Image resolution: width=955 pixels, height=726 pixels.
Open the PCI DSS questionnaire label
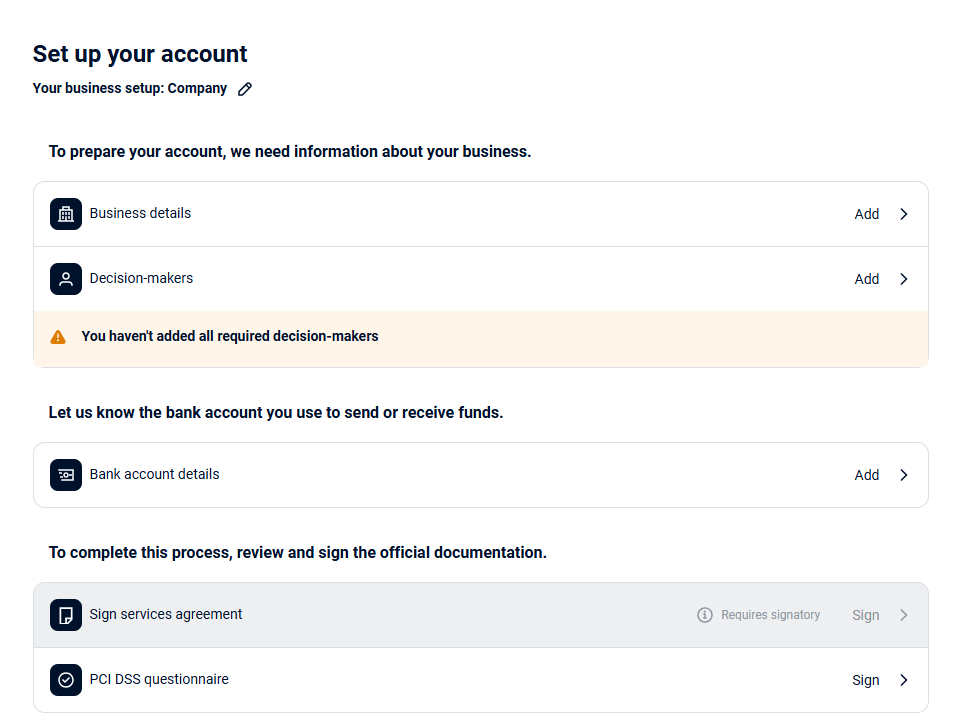point(159,679)
